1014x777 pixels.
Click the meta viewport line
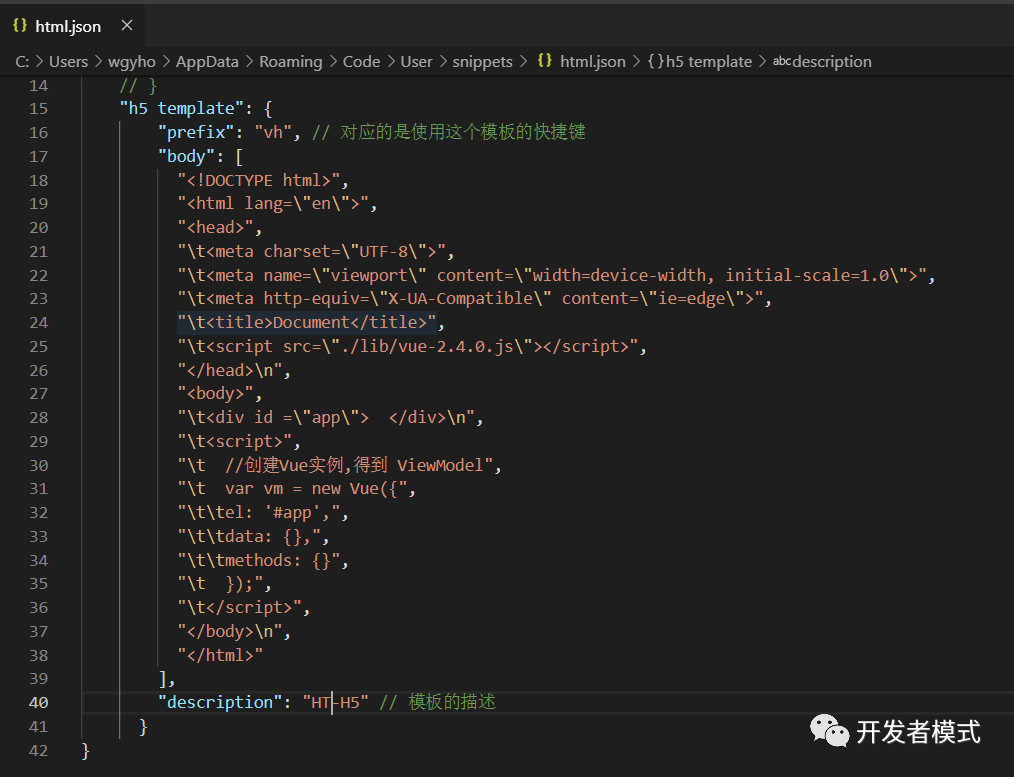552,275
